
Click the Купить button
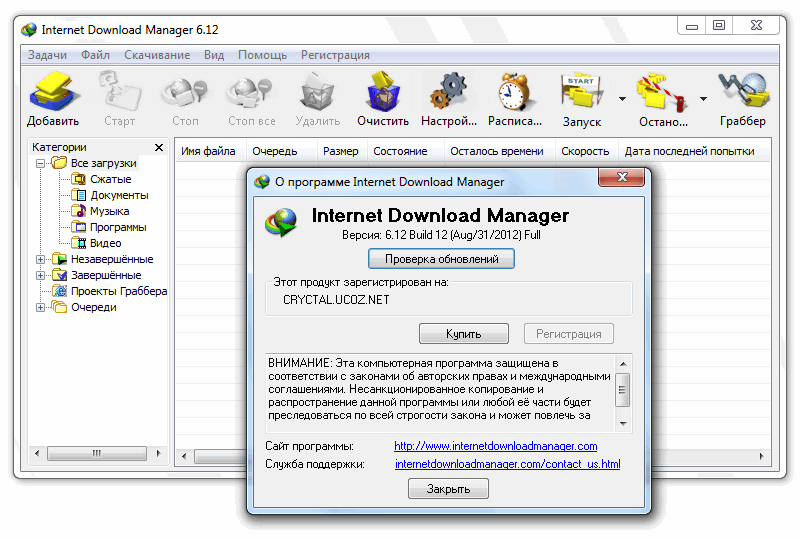tap(464, 334)
